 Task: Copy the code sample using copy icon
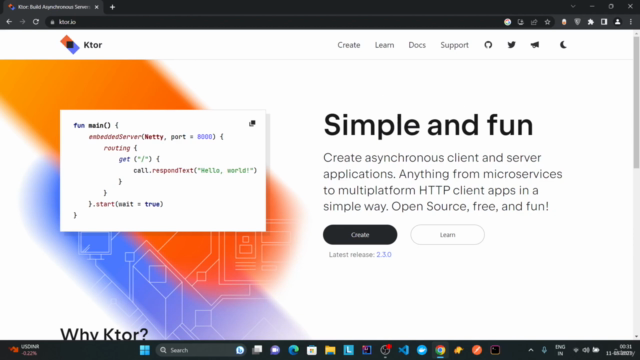[x=252, y=123]
